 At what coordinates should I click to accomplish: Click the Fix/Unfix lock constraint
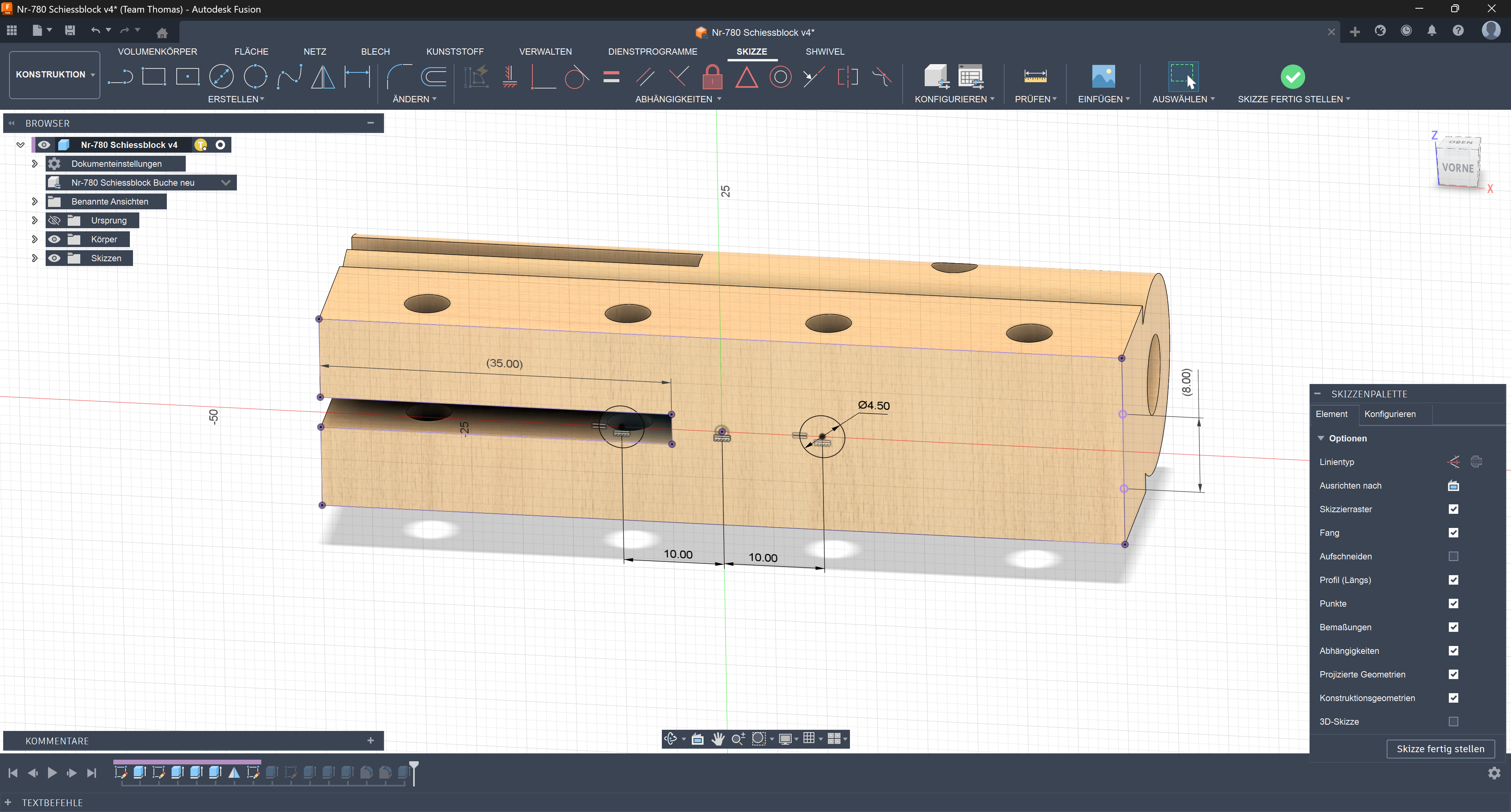point(712,77)
